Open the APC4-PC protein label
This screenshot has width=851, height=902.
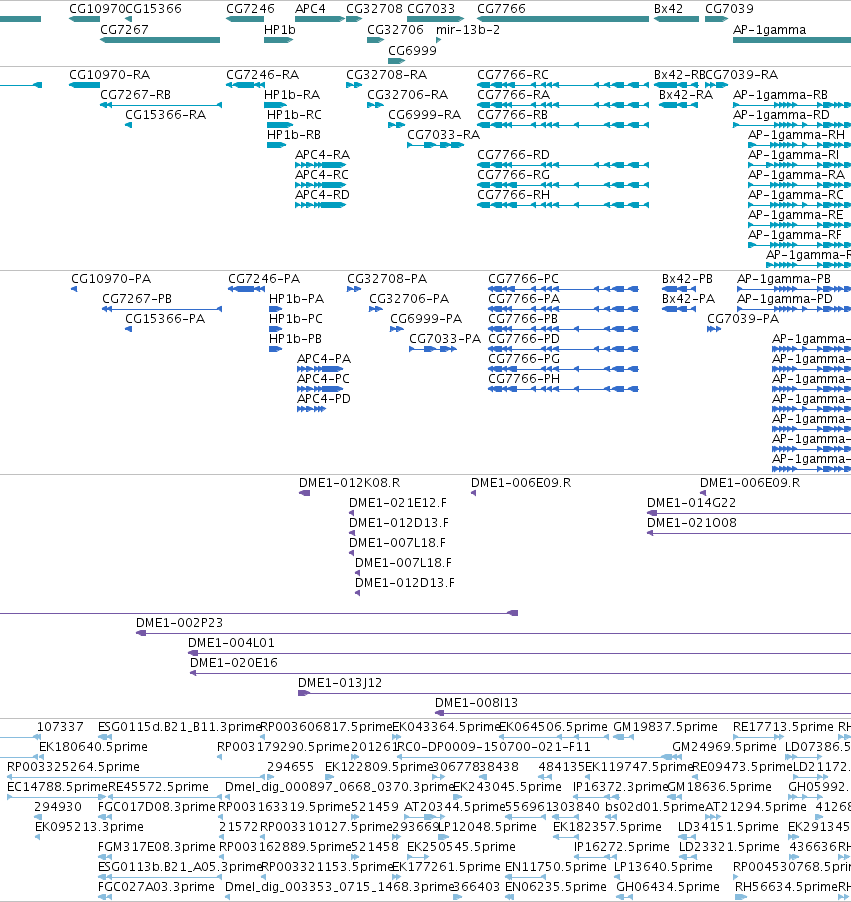coord(323,379)
